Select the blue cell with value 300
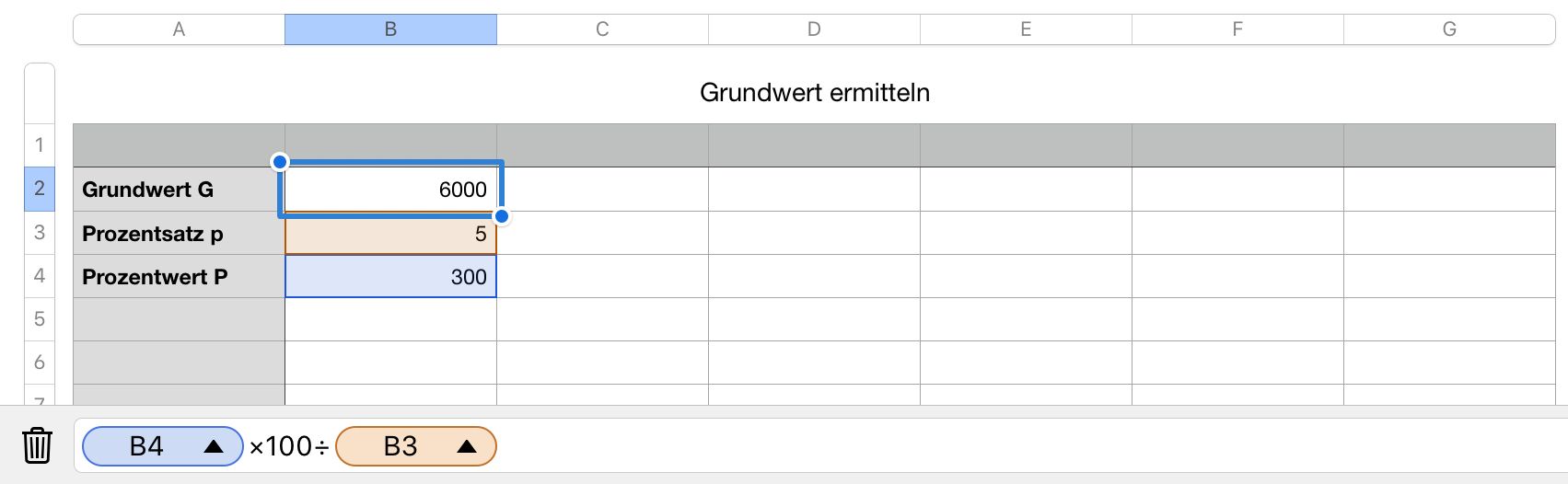Viewport: 1568px width, 484px height. click(390, 277)
